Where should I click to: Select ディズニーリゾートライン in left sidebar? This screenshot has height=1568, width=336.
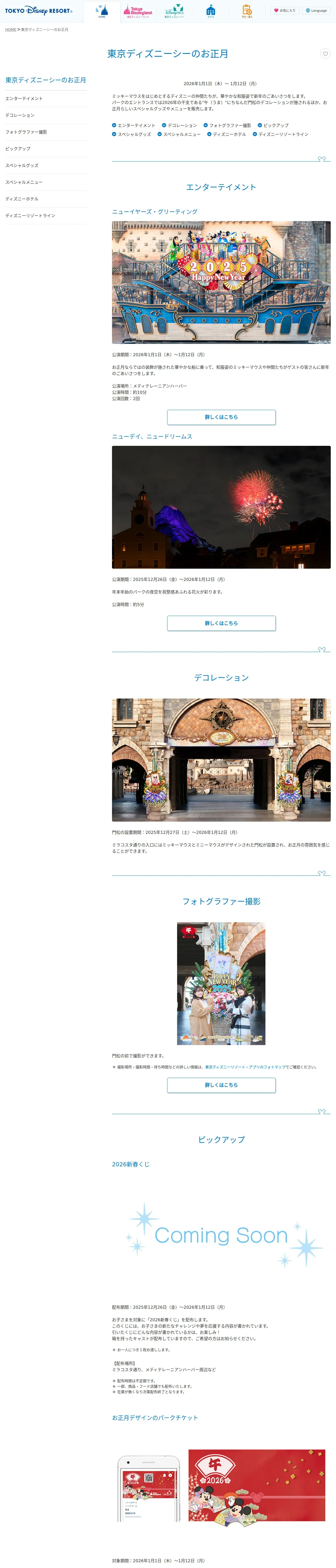46,216
